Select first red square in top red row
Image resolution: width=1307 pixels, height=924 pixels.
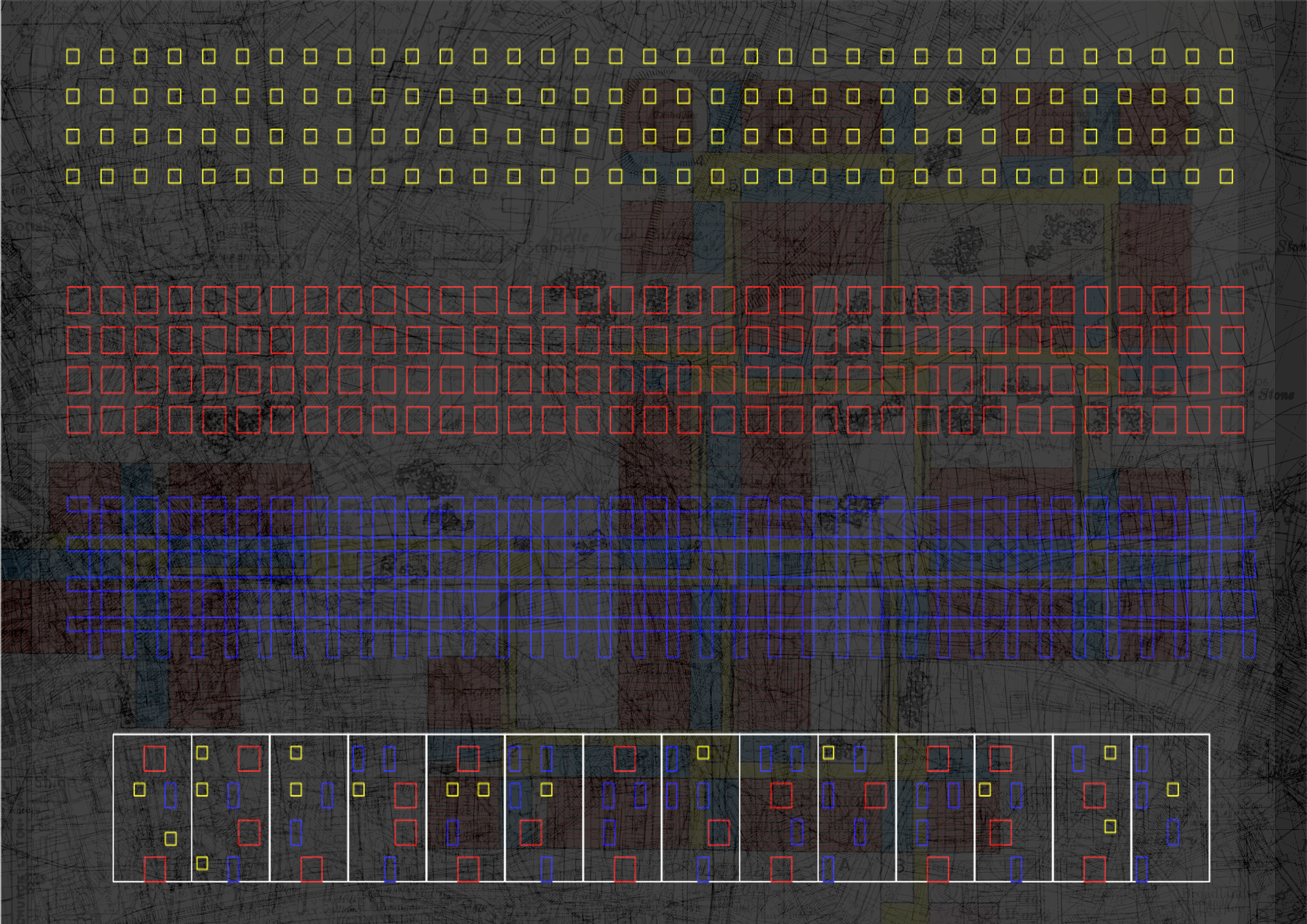79,300
